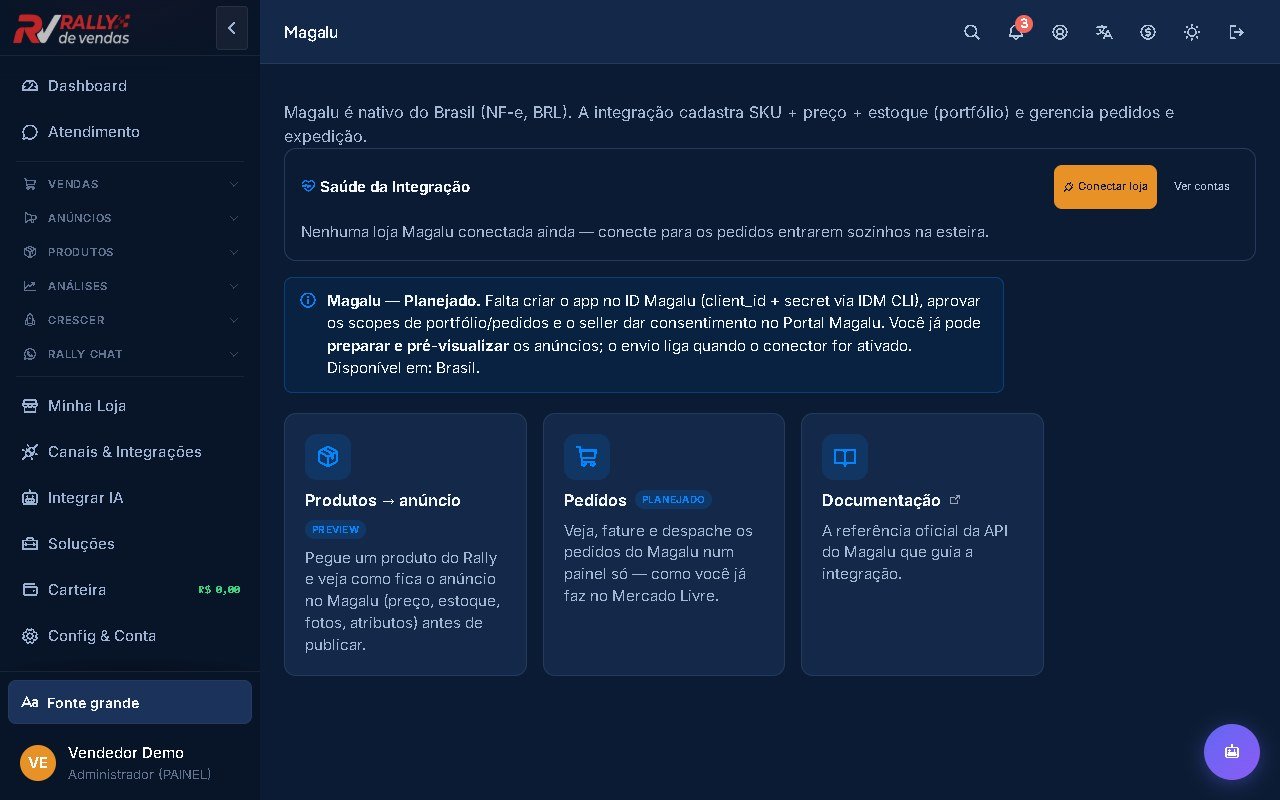Click the PLANEJADO badge on Pedidos
The image size is (1280, 800).
click(673, 500)
